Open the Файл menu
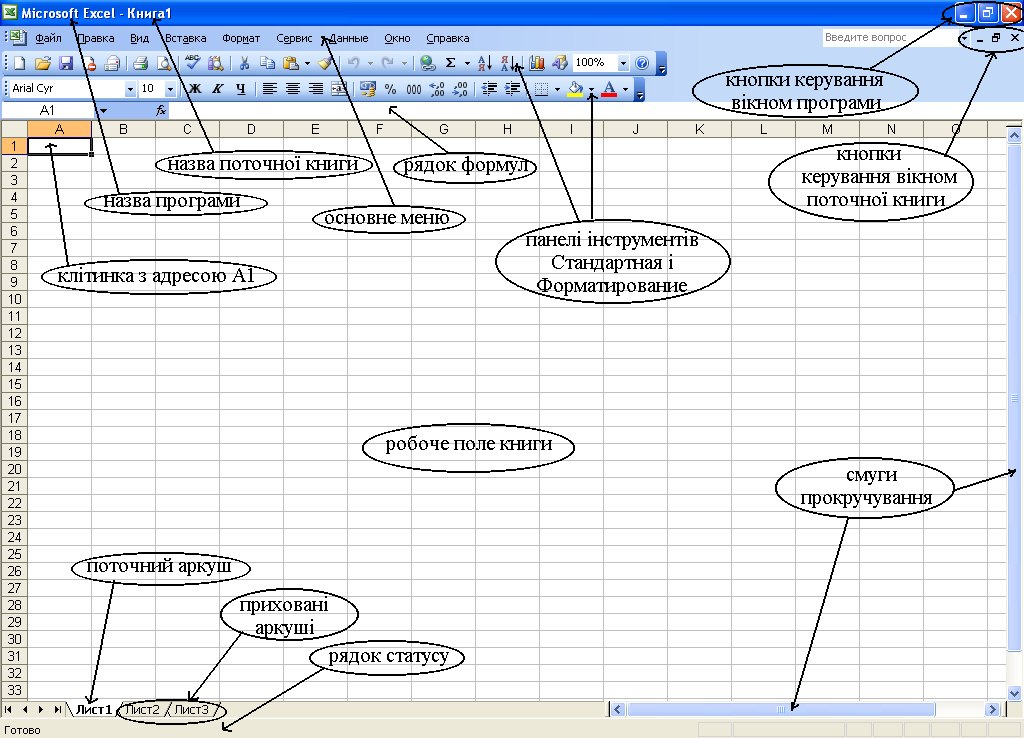Image resolution: width=1024 pixels, height=738 pixels. pyautogui.click(x=48, y=38)
